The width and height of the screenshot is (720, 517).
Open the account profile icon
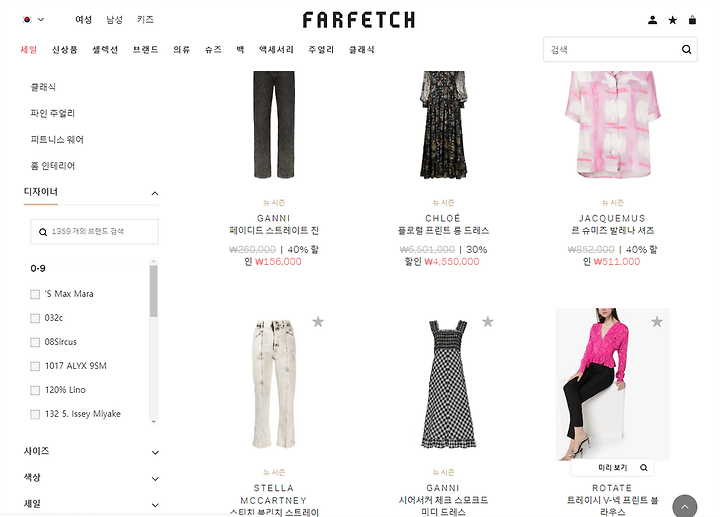point(652,20)
